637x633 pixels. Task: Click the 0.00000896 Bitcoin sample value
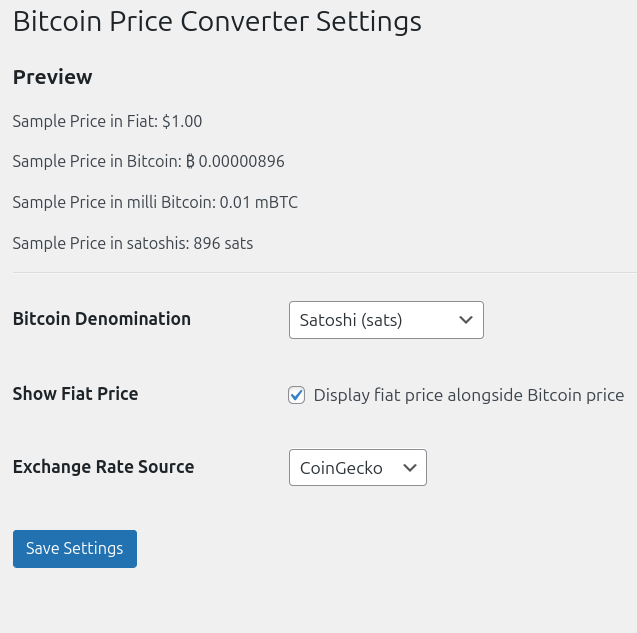click(241, 162)
